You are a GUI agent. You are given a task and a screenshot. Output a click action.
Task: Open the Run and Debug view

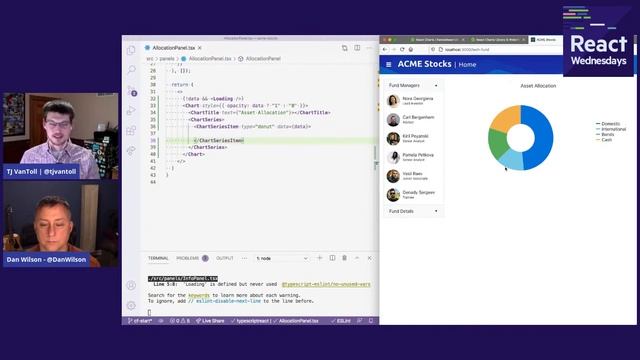[131, 111]
